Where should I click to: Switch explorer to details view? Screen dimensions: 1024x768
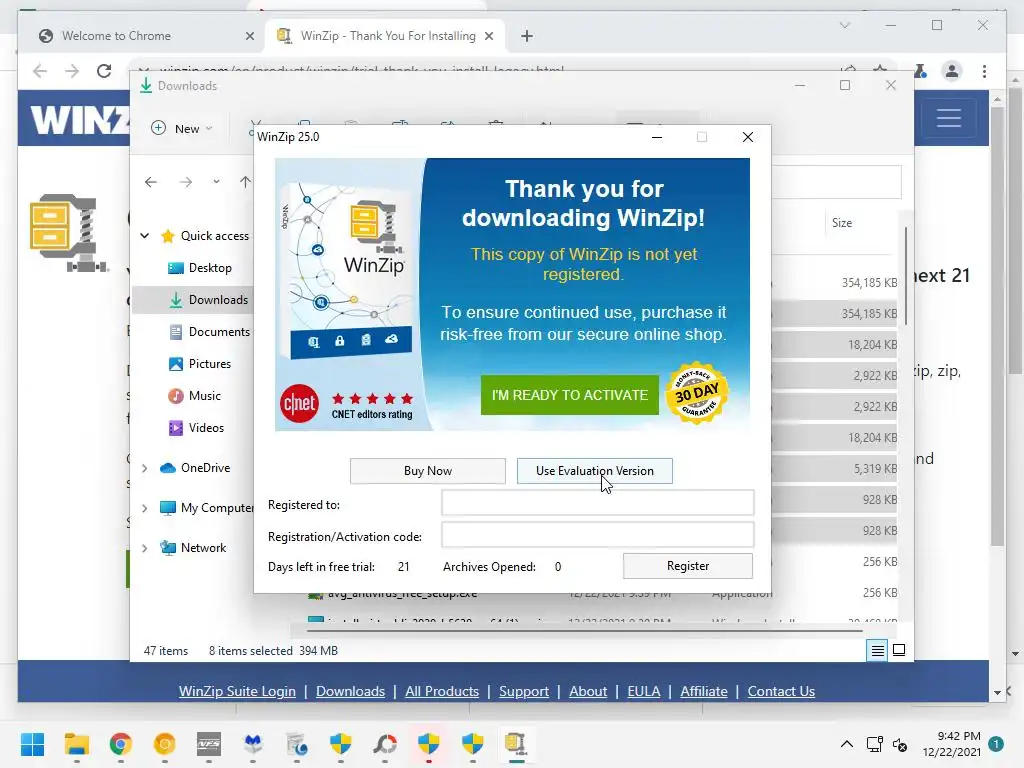(877, 650)
